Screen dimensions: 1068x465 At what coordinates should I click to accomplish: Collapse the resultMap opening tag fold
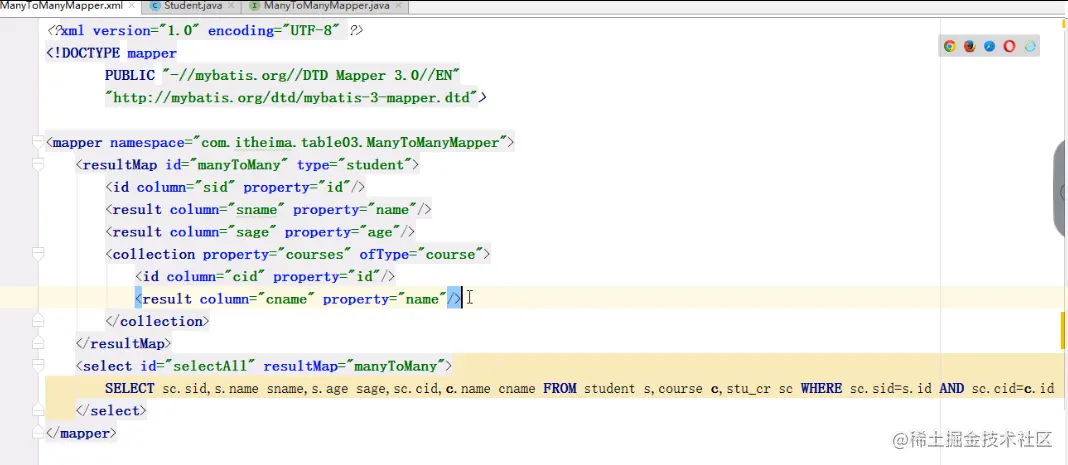coord(38,165)
